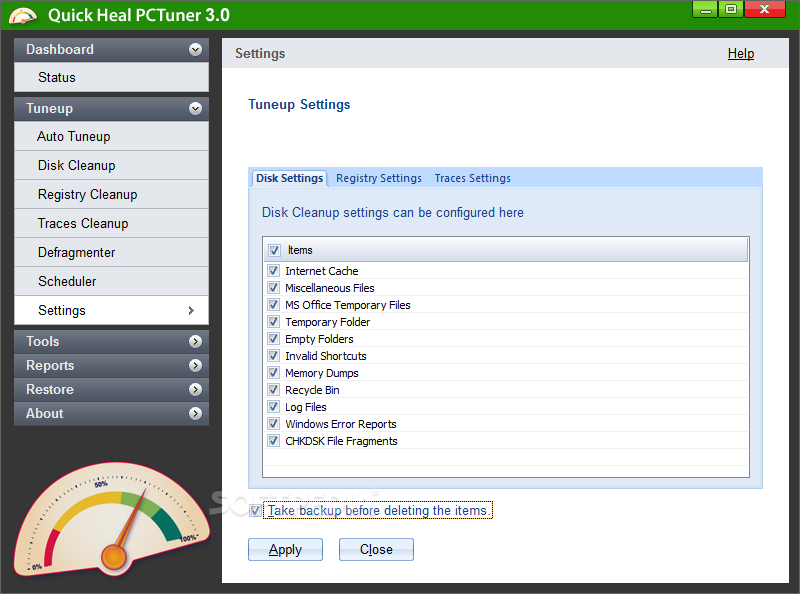Close the PCTuner window
800x594 pixels.
click(764, 10)
